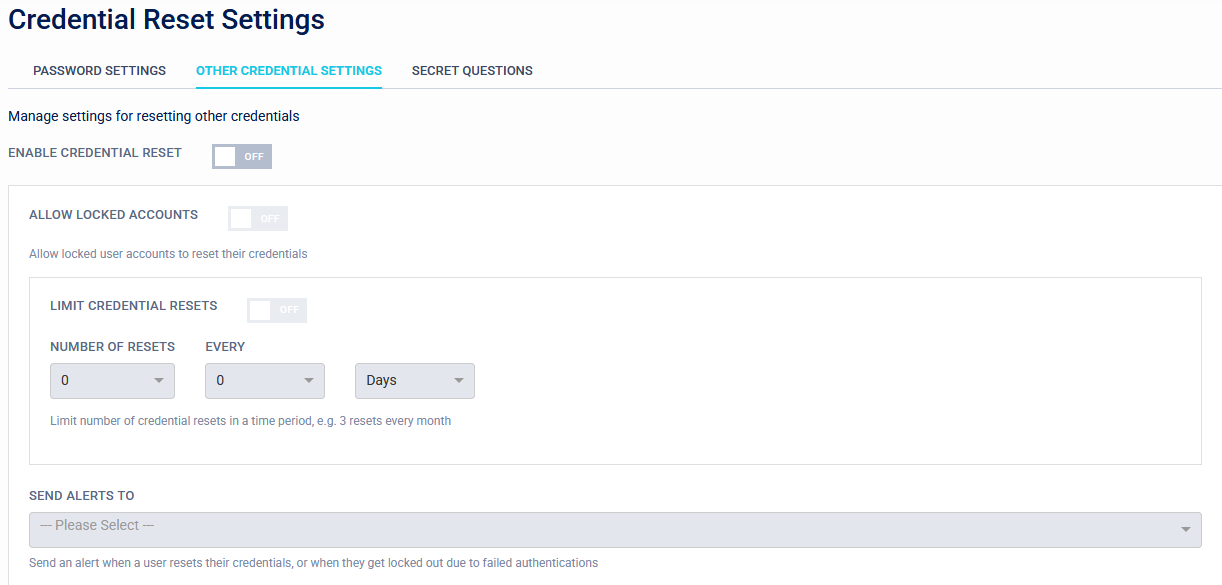Open the Send Alerts To selector

coord(614,530)
